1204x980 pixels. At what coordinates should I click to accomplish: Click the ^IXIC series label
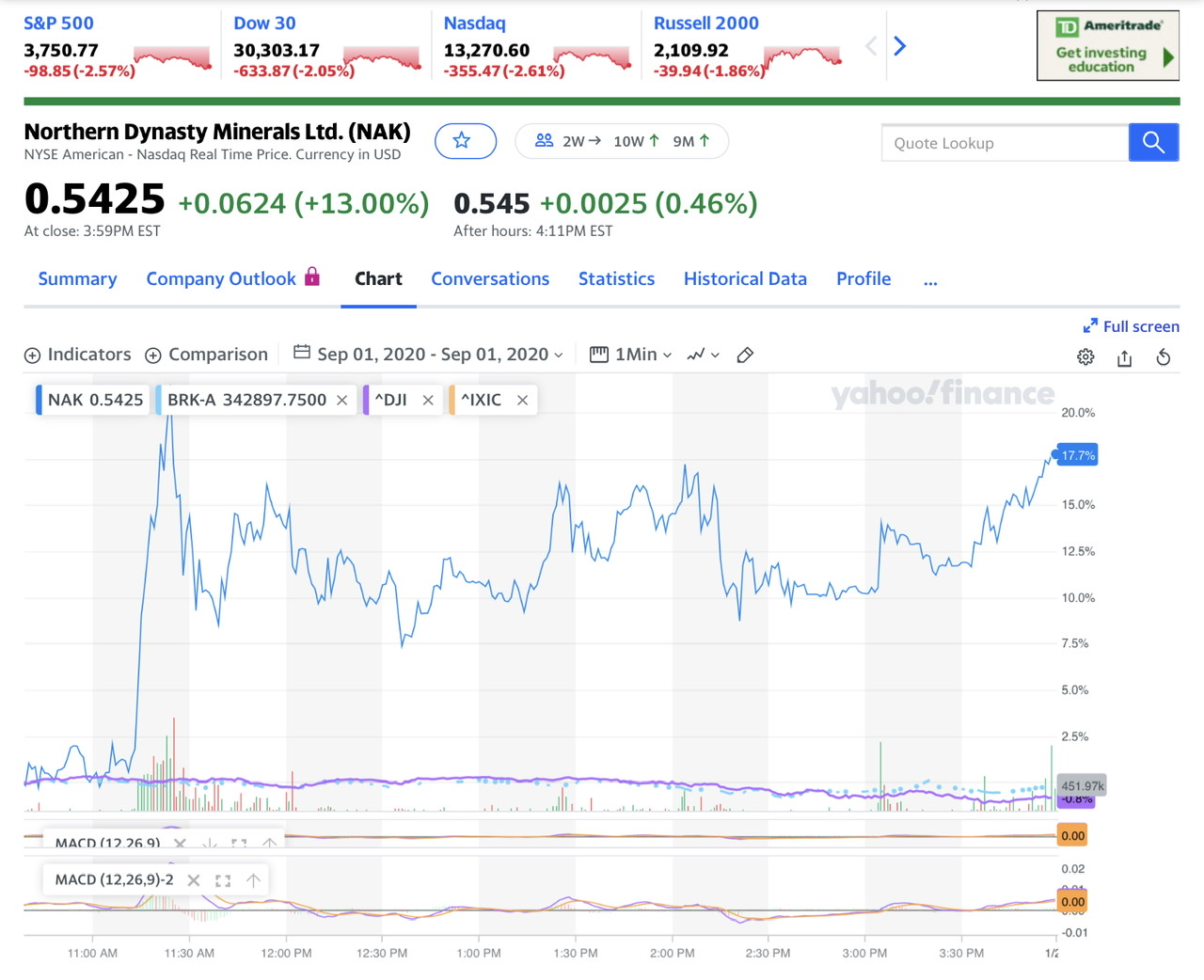pos(481,400)
